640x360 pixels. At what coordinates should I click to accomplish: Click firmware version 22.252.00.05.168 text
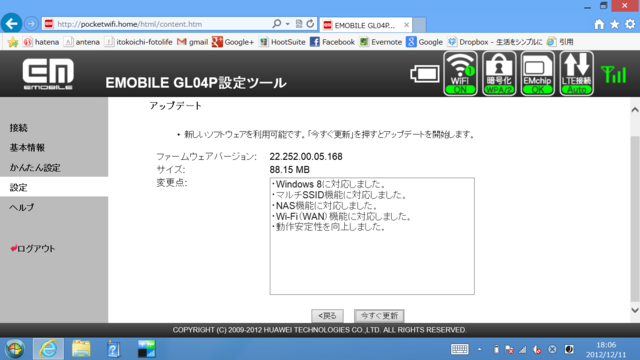click(x=306, y=157)
